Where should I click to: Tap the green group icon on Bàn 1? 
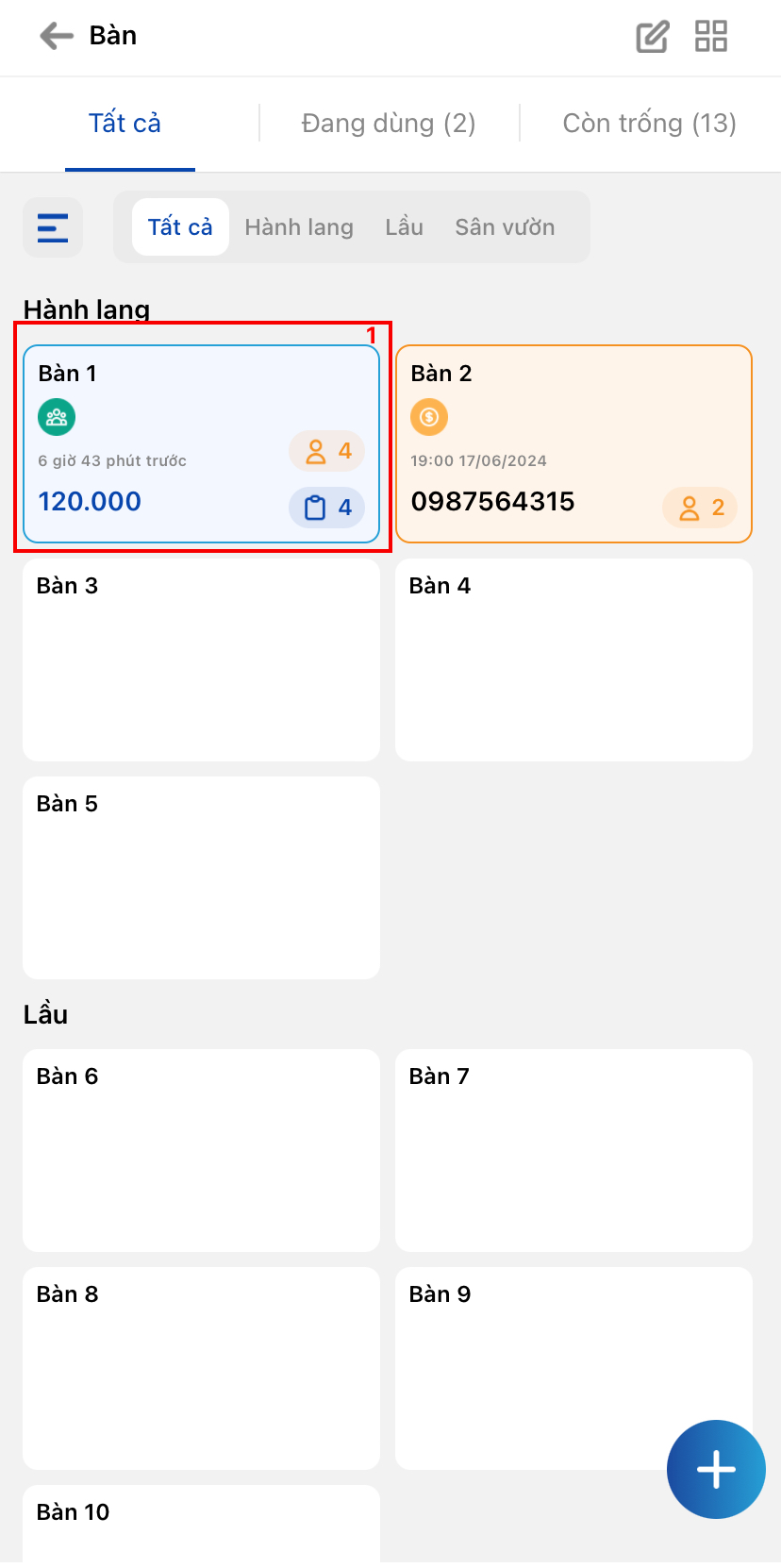[57, 417]
